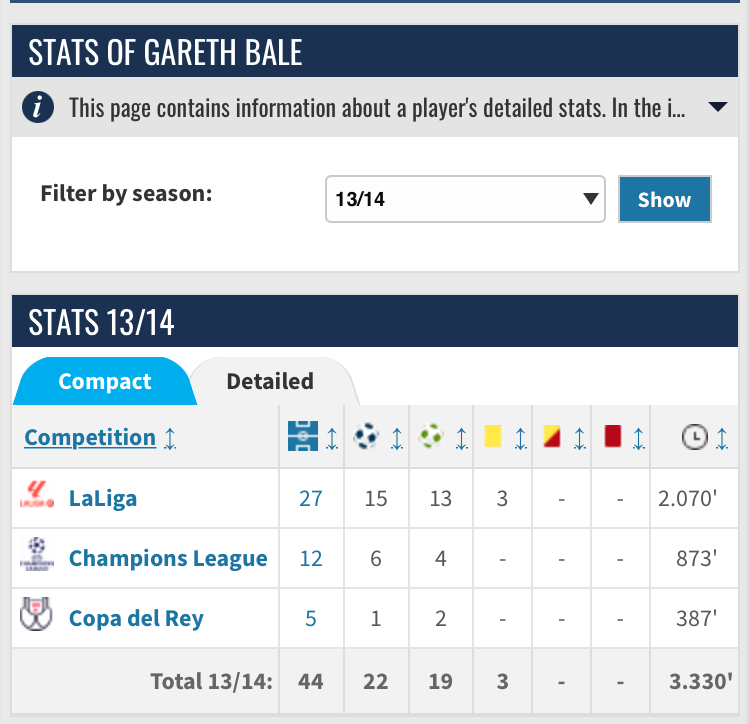The image size is (750, 724).
Task: Sort table by Competition arrow
Action: point(171,438)
